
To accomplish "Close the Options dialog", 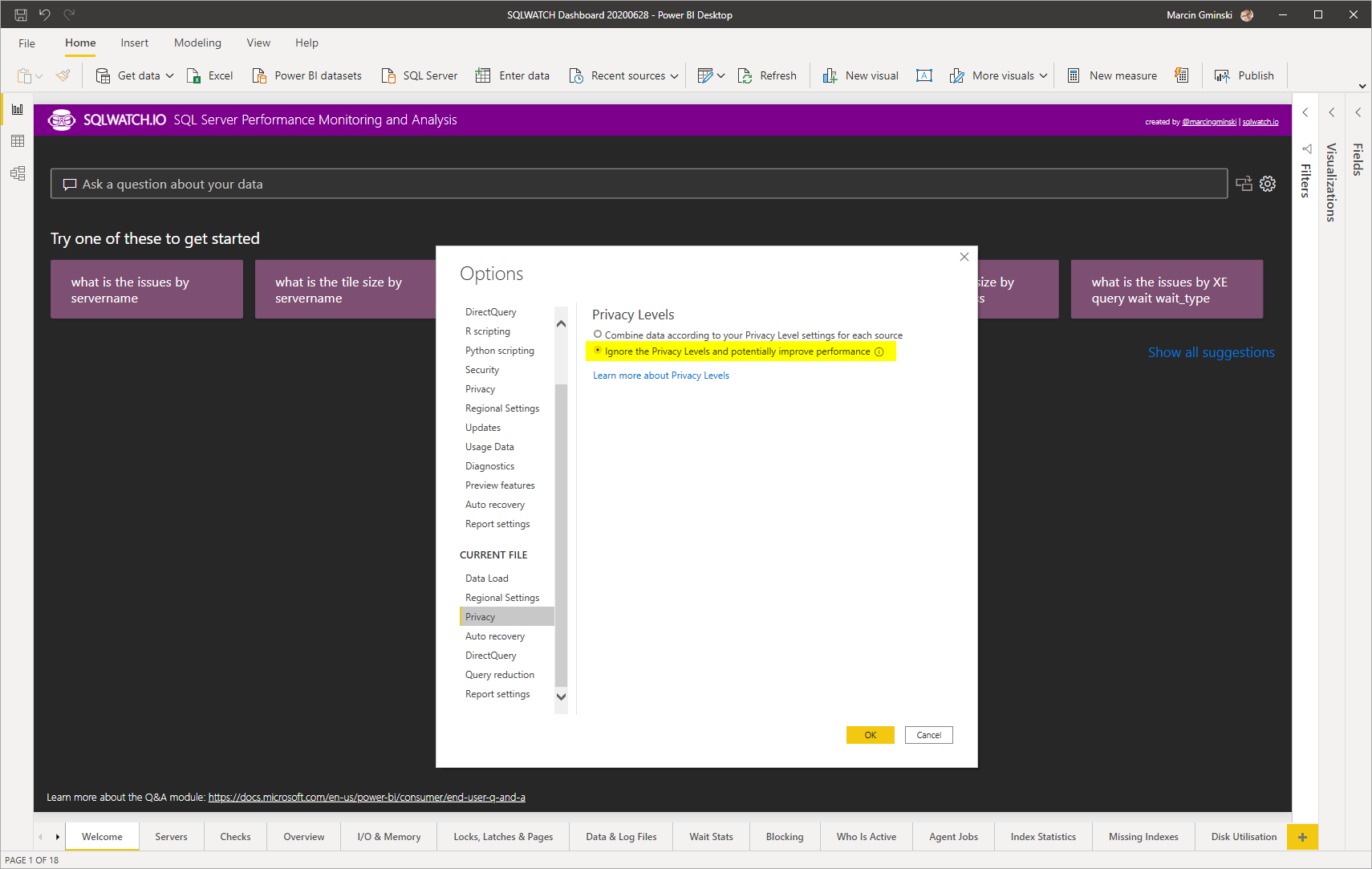I will coord(964,257).
